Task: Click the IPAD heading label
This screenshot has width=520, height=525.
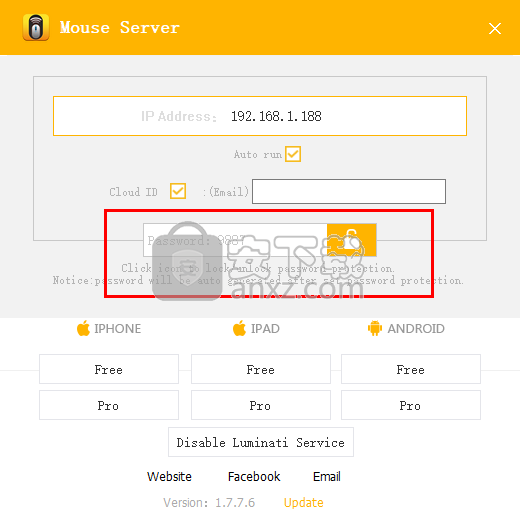Action: coord(265,329)
